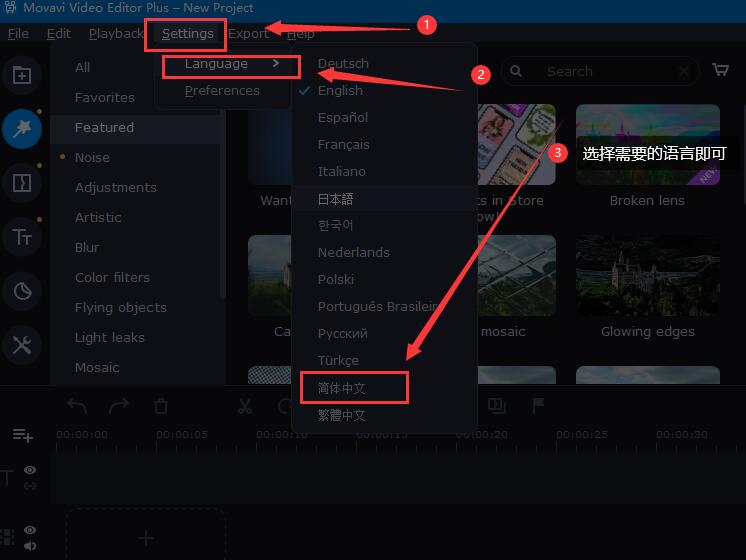Open the Favorites filter category
This screenshot has width=746, height=560.
105,98
